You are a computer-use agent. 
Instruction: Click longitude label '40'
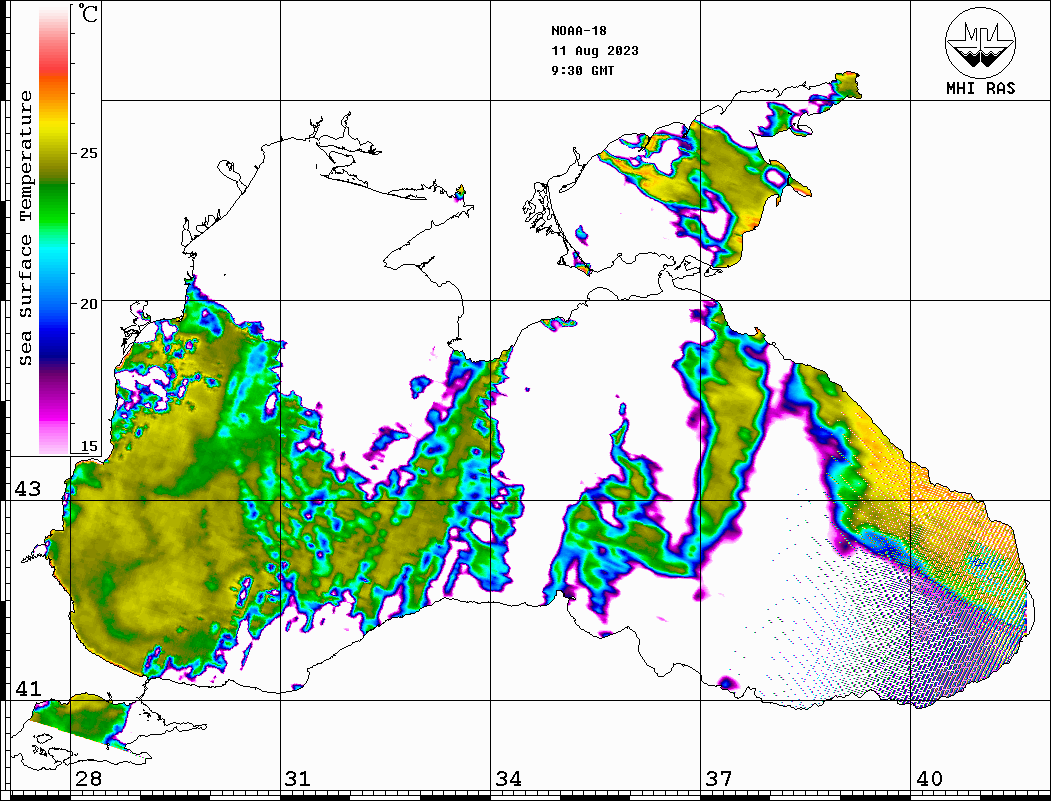point(929,778)
